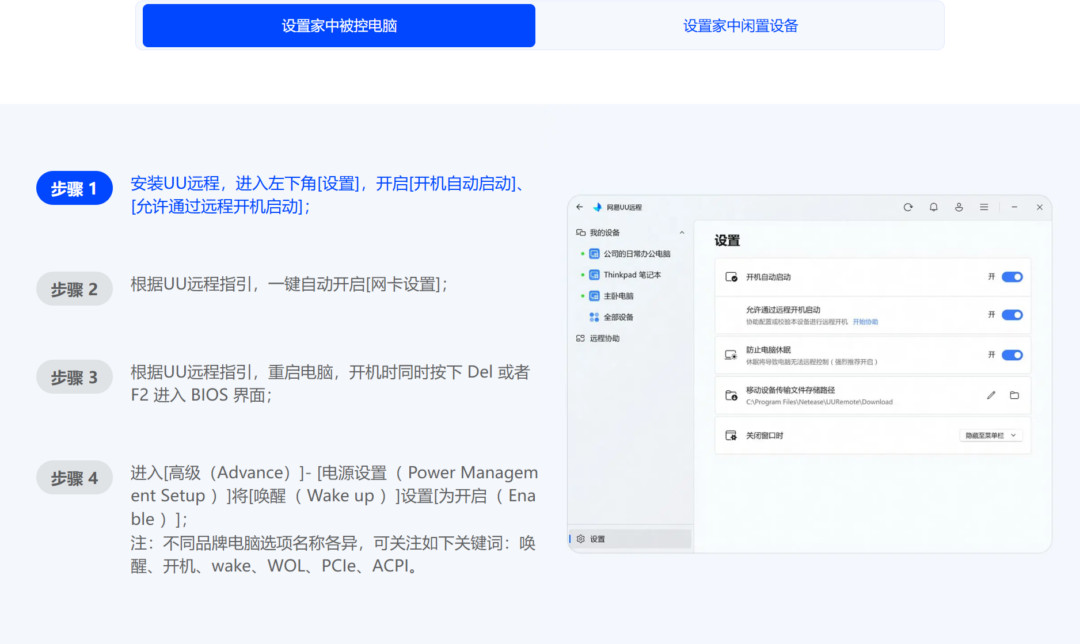The width and height of the screenshot is (1080, 644).
Task: Open the download folder icon
Action: [1015, 395]
